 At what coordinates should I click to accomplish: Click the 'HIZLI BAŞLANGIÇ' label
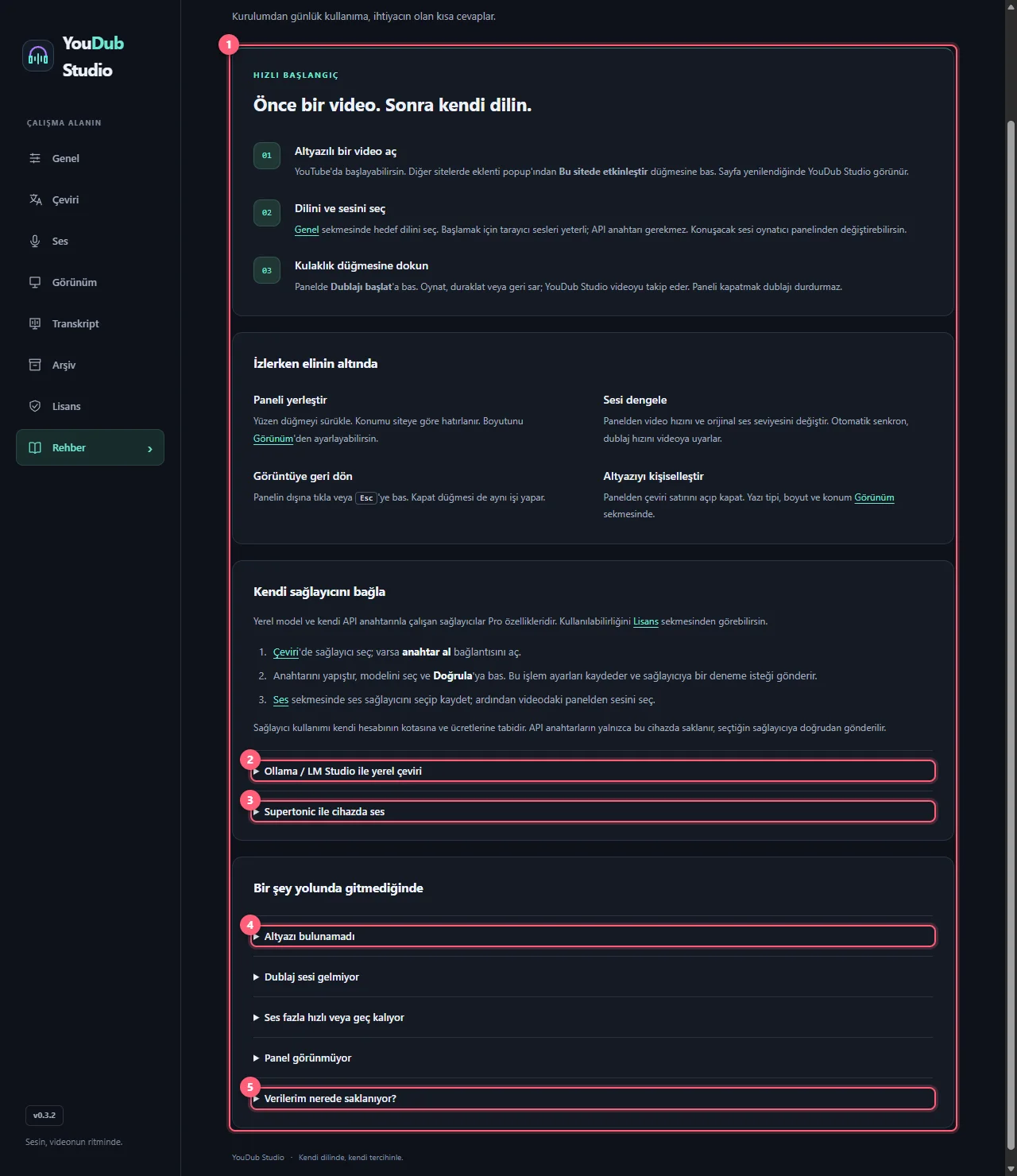(x=296, y=75)
